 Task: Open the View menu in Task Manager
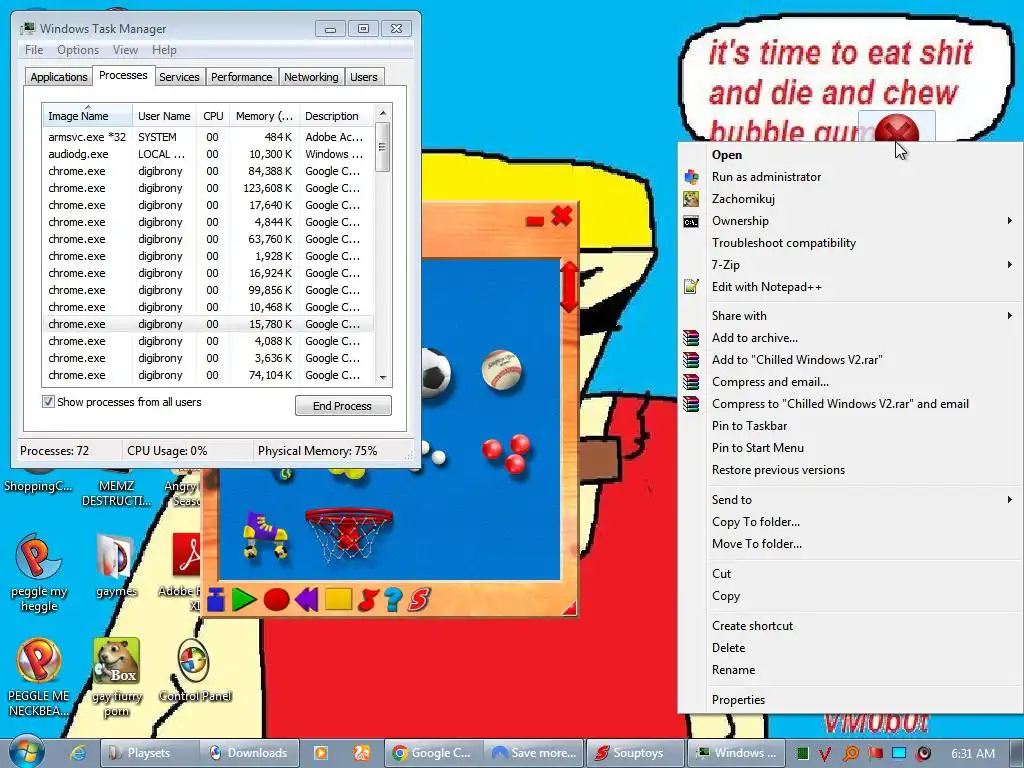tap(125, 50)
